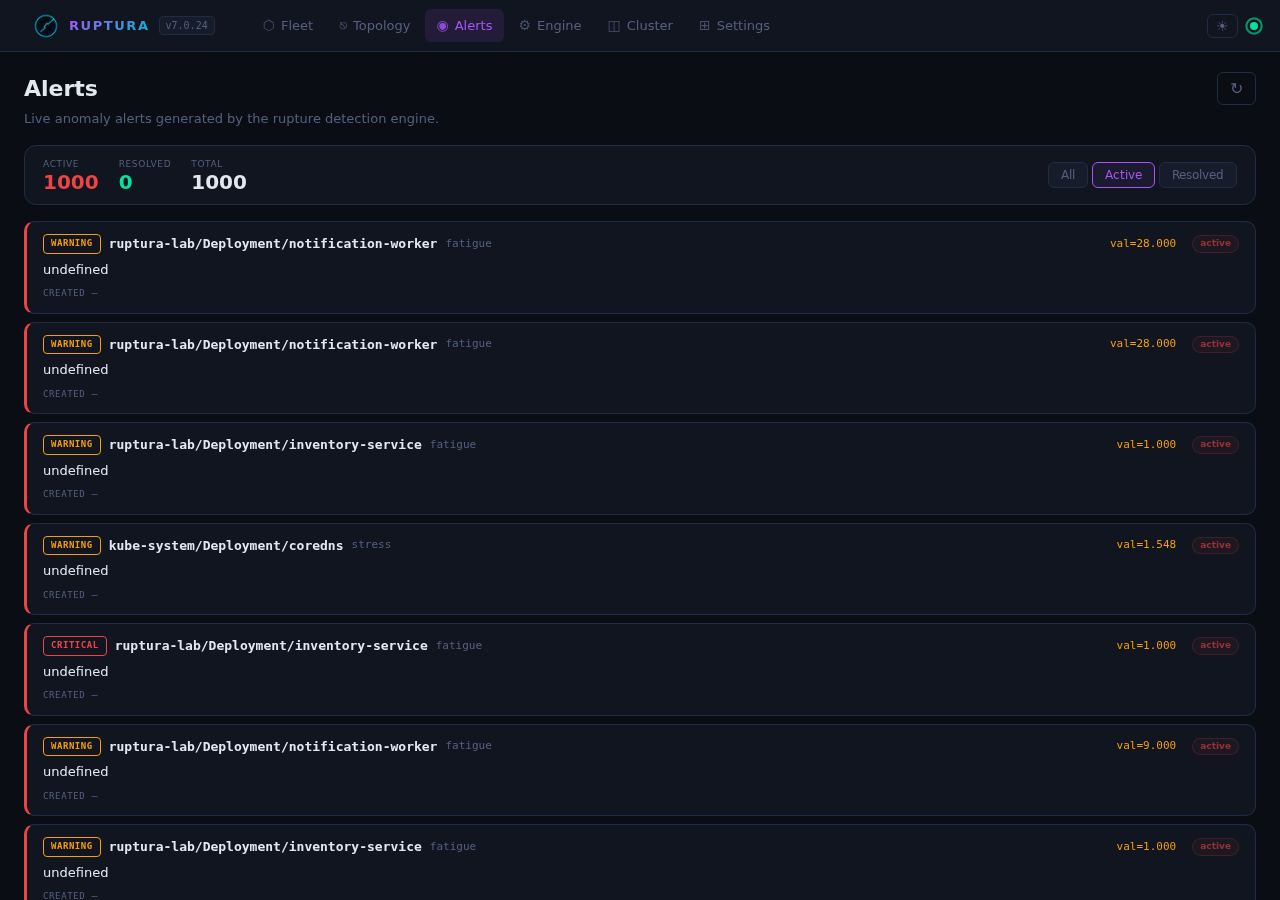Click the CRITICAL severity badge
Image resolution: width=1280 pixels, height=900 pixels.
click(x=75, y=646)
